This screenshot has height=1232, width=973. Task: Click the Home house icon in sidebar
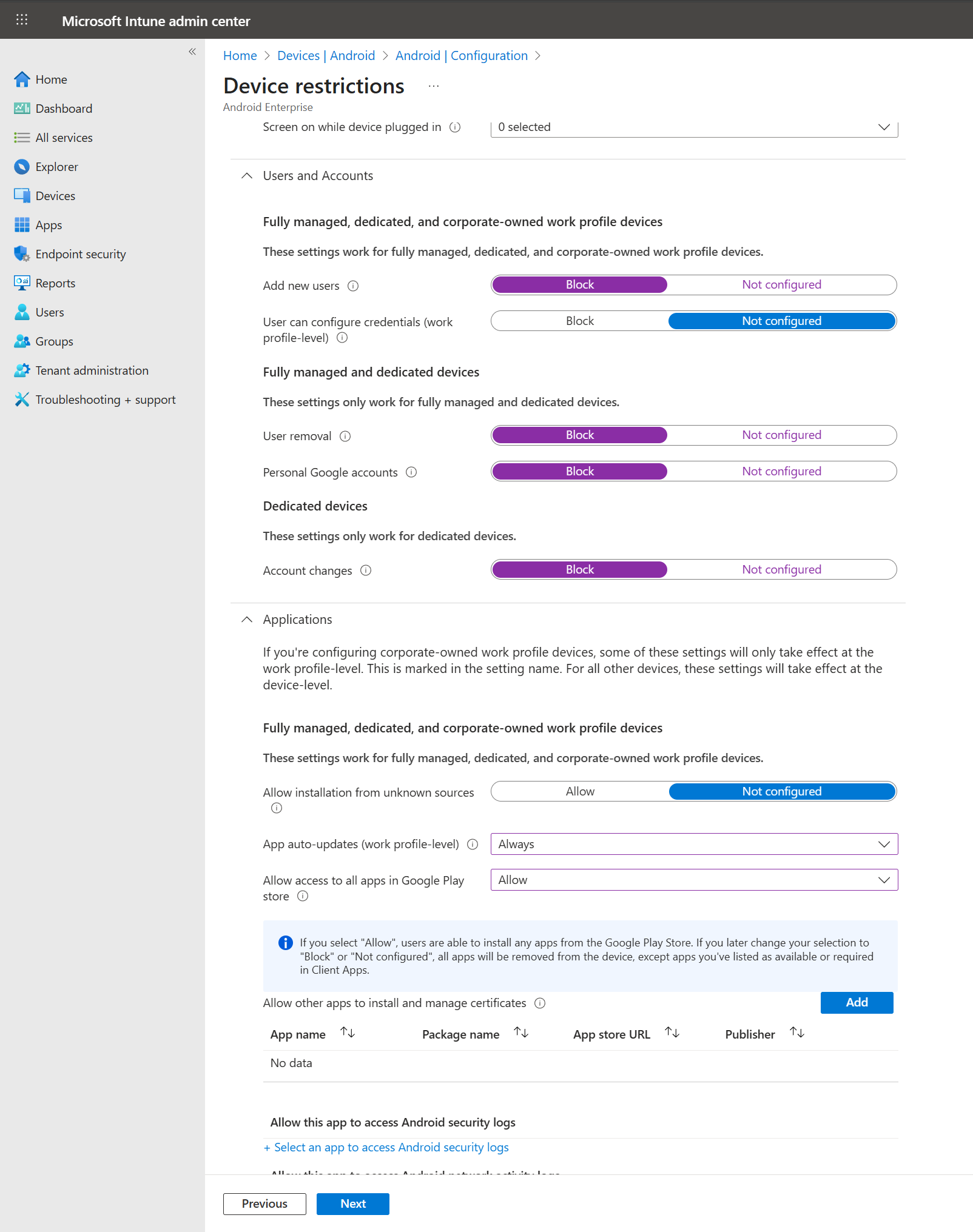(22, 79)
